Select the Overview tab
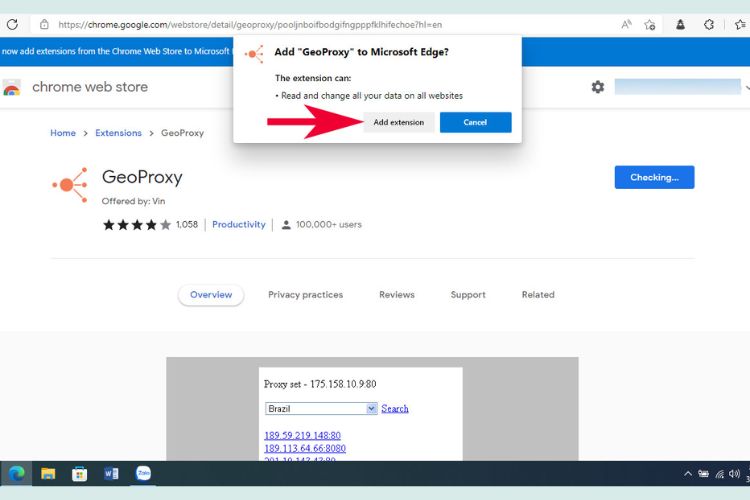Screen dimensions: 750x500 (211, 295)
